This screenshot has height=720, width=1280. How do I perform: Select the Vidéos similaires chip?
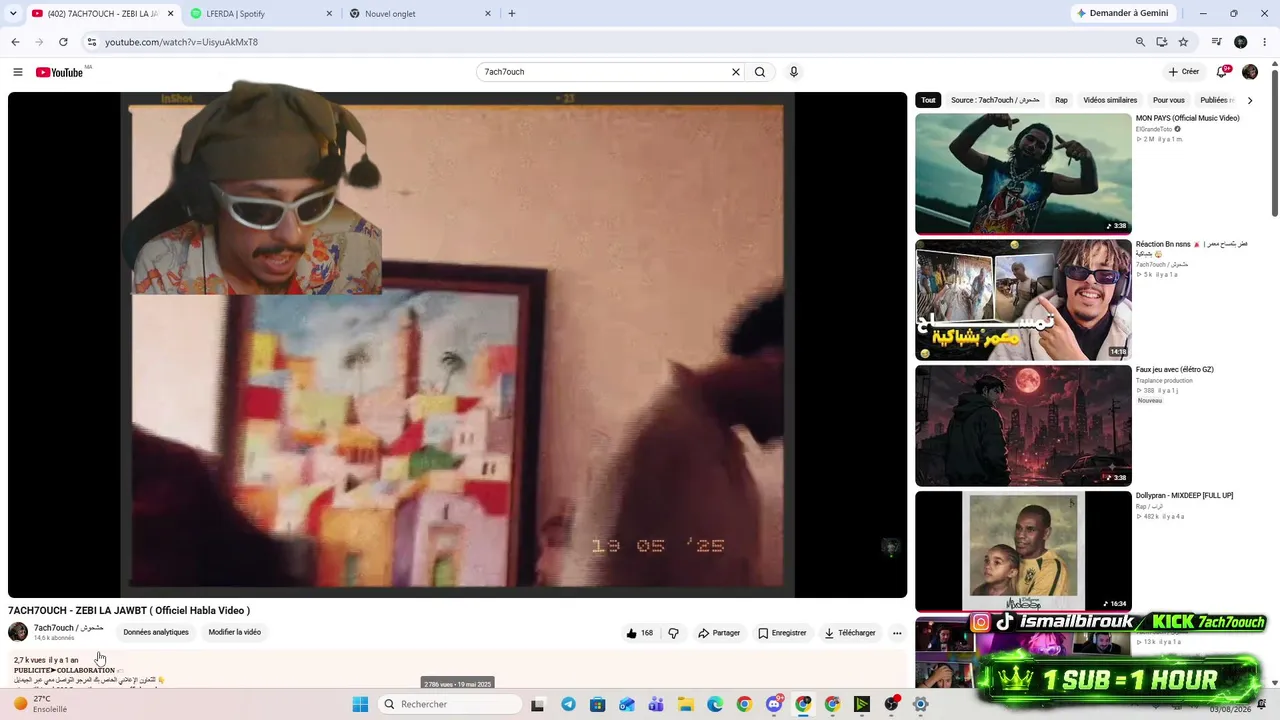[1110, 100]
